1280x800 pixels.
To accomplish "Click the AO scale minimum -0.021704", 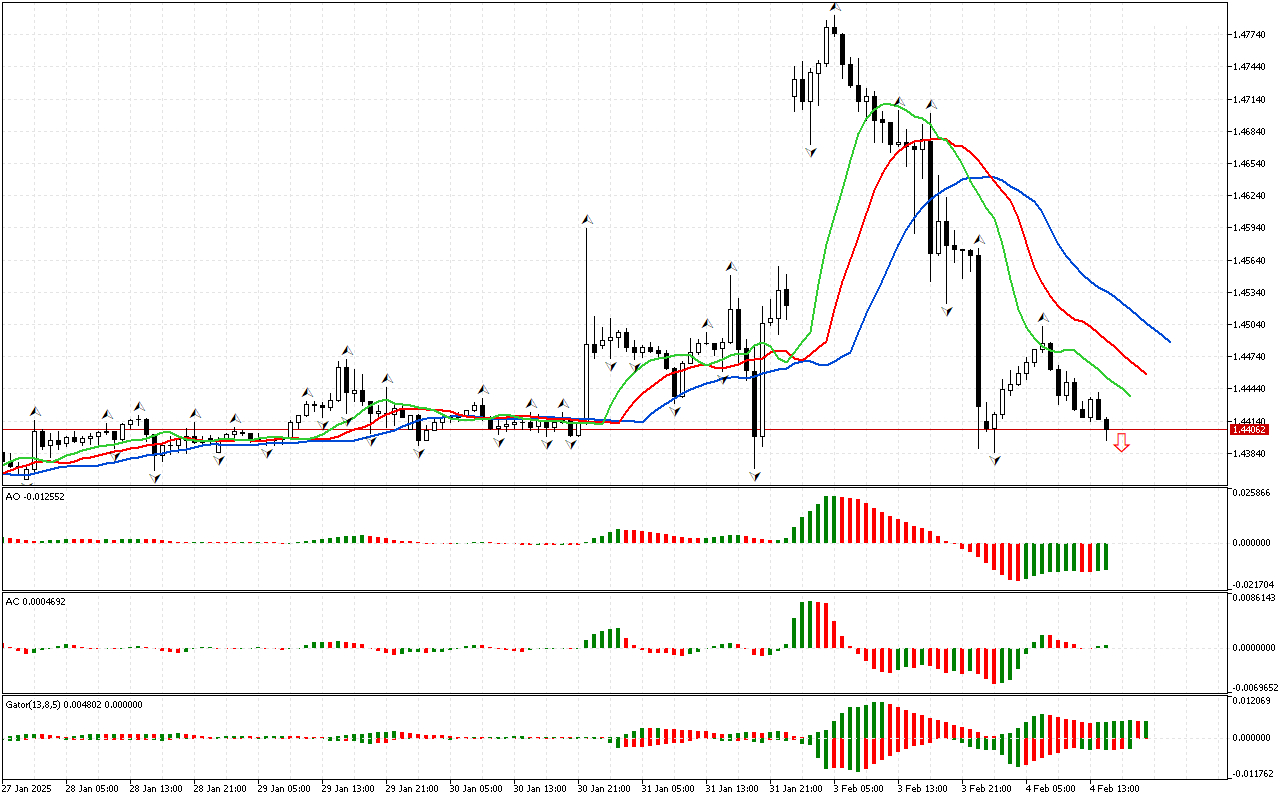I will 1251,584.
